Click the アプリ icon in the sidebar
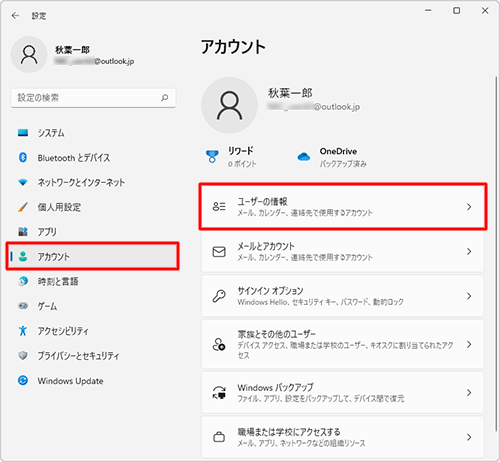 [x=23, y=231]
